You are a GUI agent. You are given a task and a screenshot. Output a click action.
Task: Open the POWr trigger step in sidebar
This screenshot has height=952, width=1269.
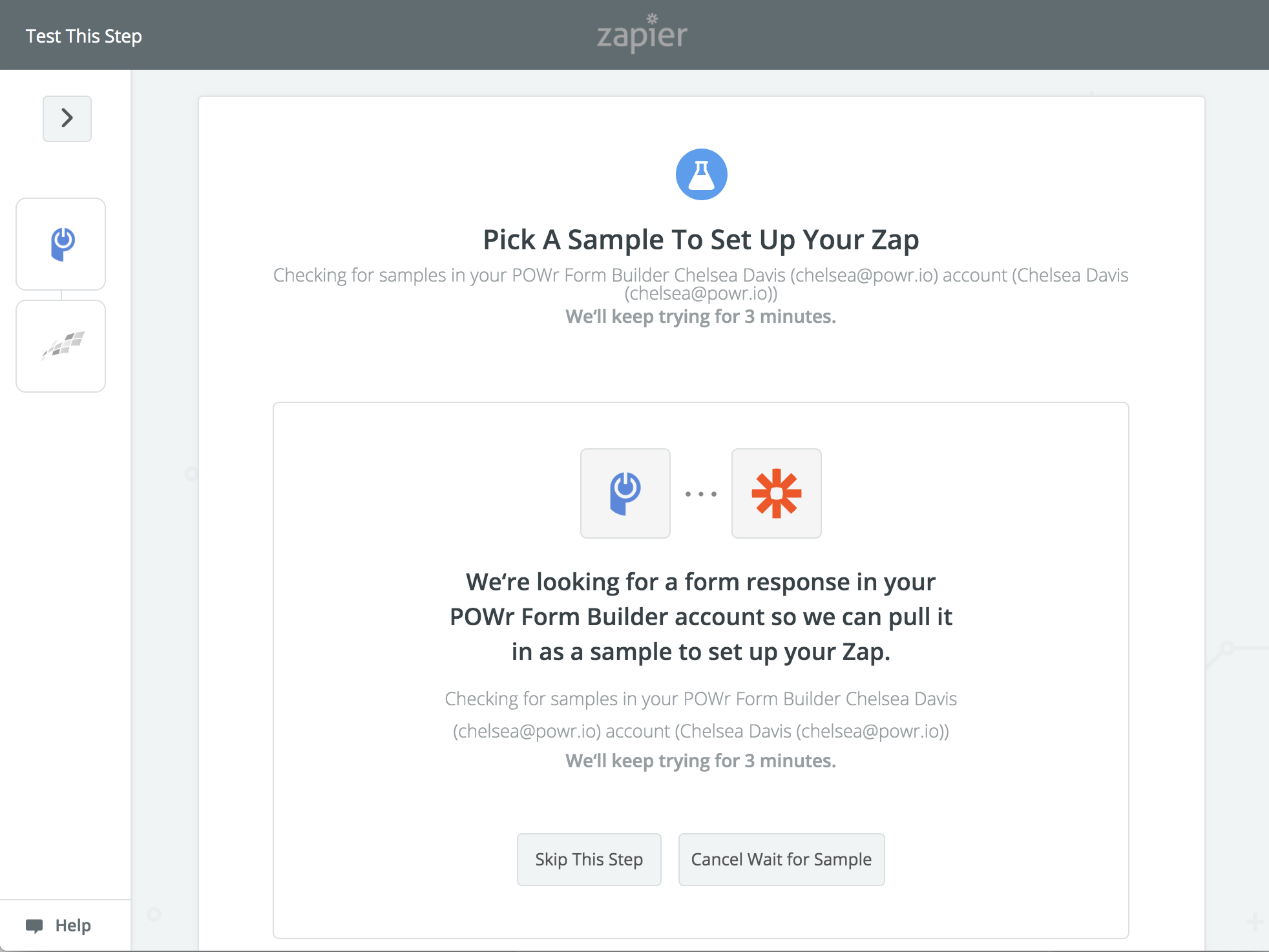tap(61, 244)
